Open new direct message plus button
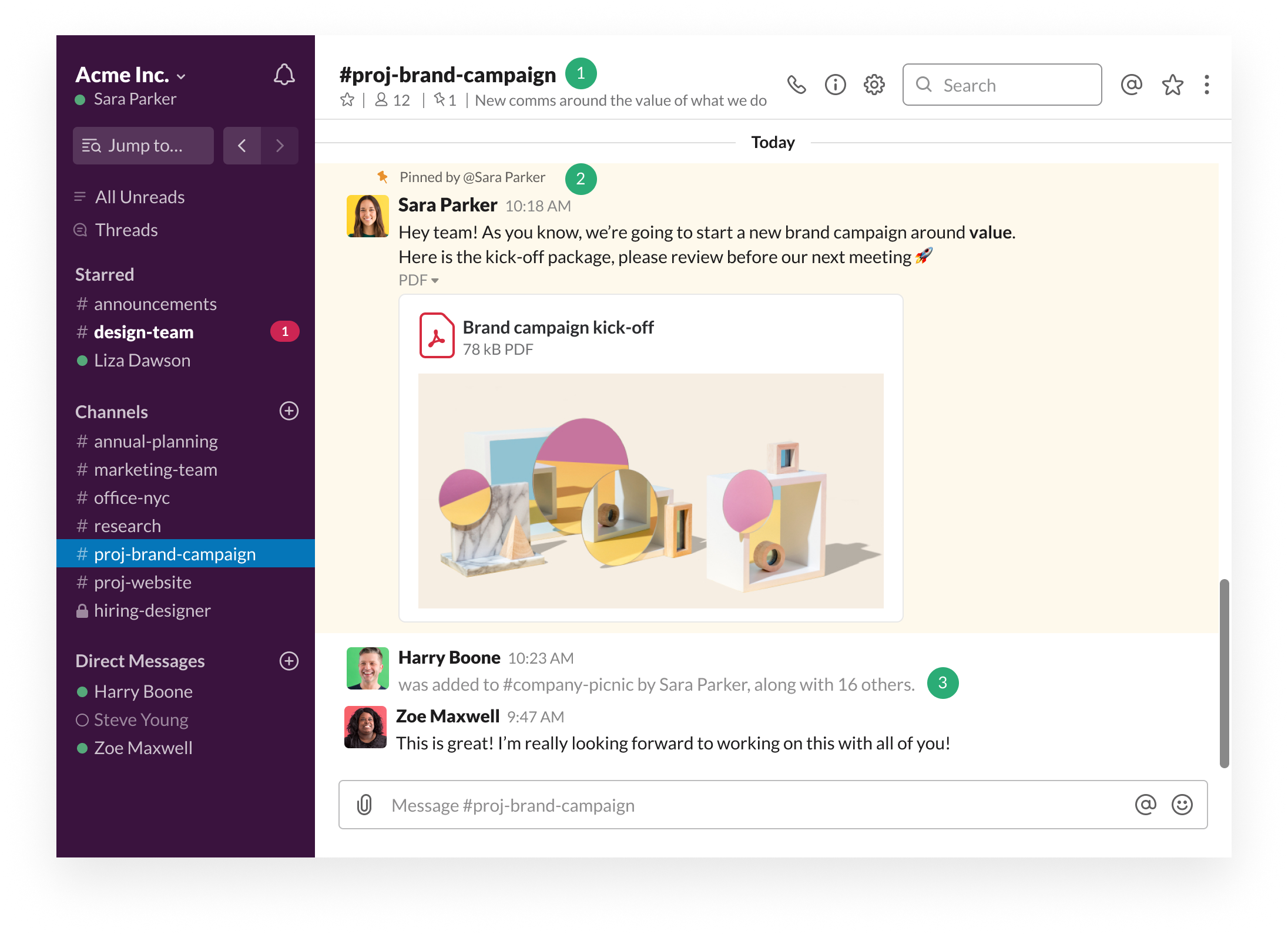Viewport: 1288px width, 935px height. click(289, 661)
